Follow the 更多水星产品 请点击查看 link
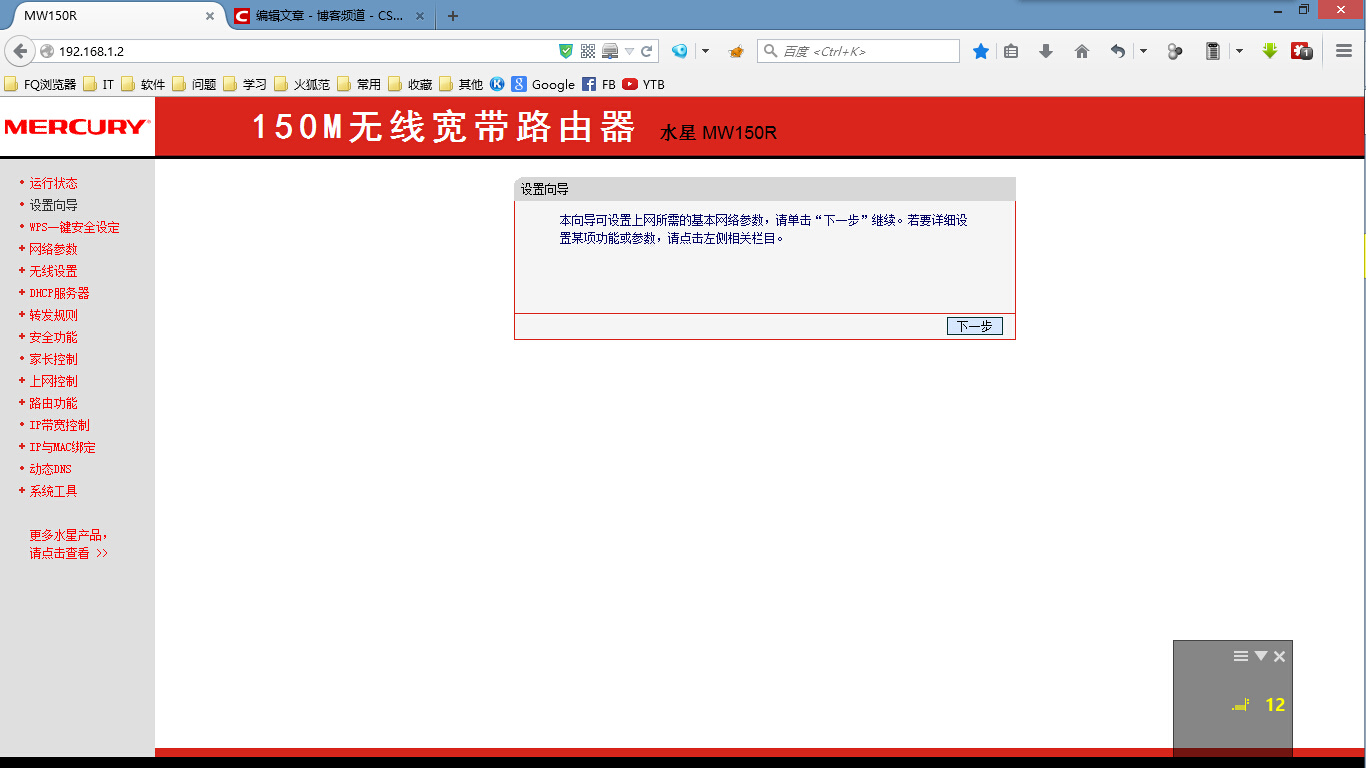 [x=69, y=544]
